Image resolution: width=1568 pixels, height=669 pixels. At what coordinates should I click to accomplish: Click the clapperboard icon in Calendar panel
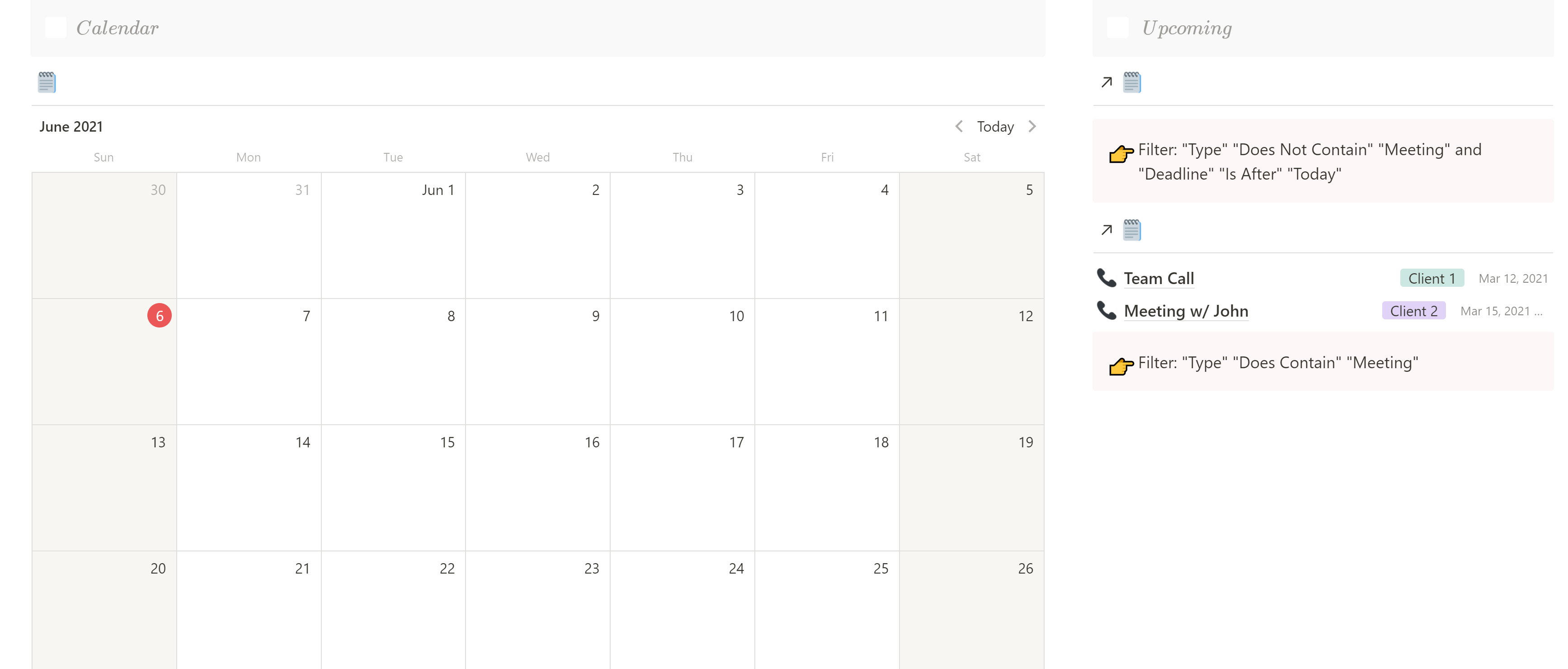(x=47, y=82)
